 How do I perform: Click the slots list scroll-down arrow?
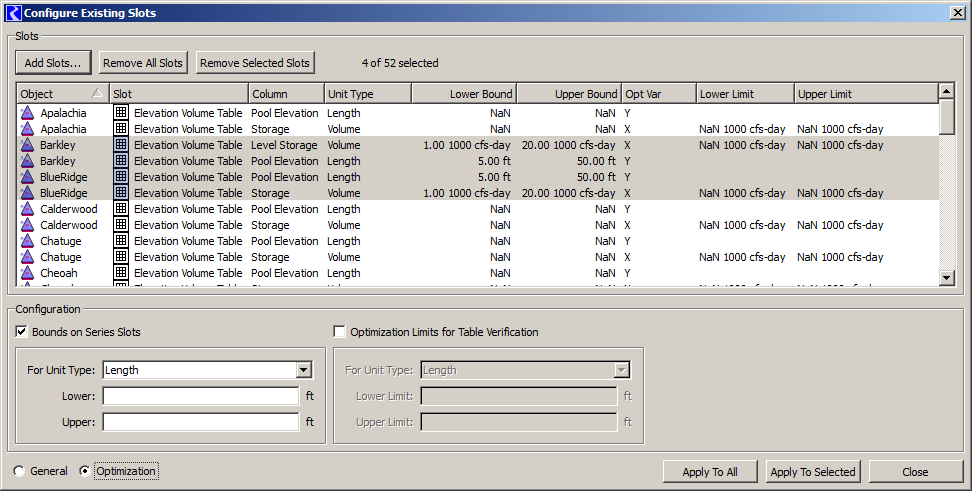(x=947, y=278)
